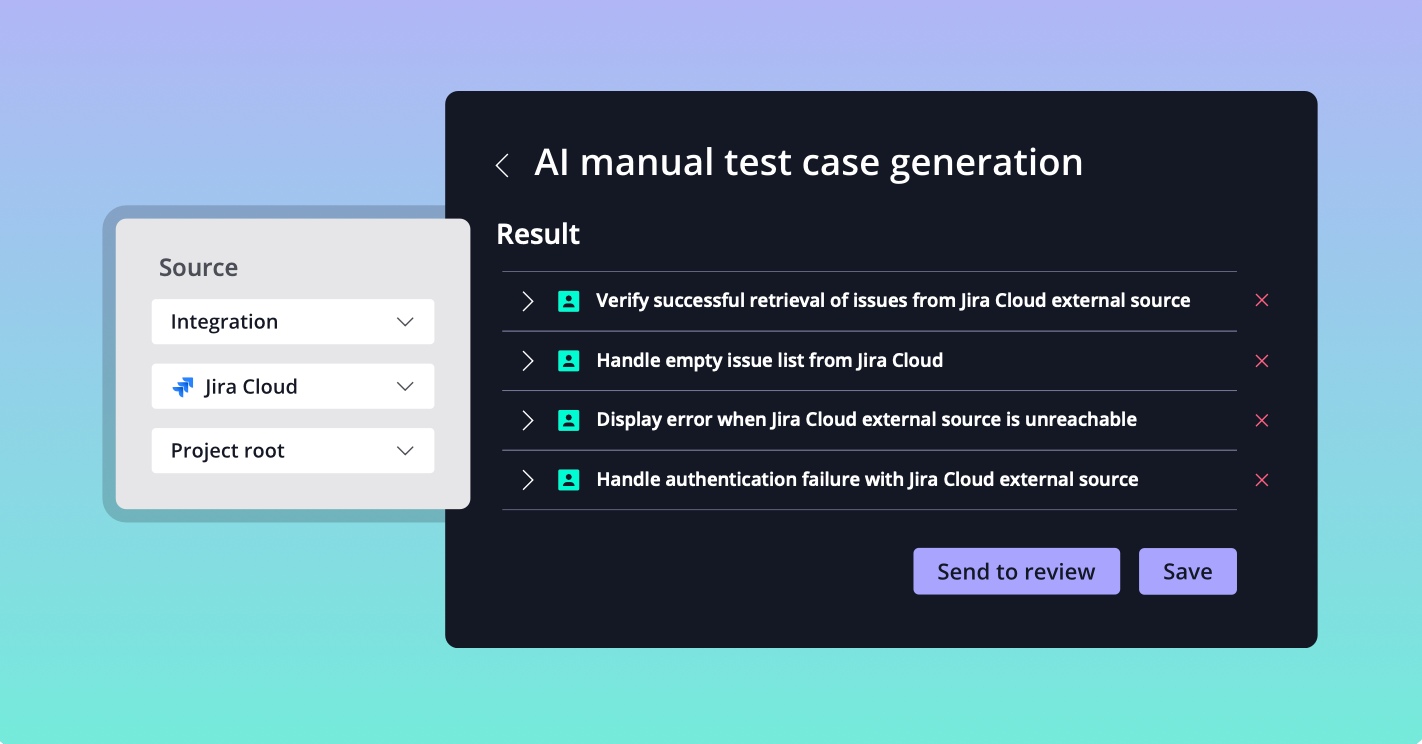Click the test case icon next to 'Verify successful retrieval'
This screenshot has width=1422, height=744.
point(569,300)
